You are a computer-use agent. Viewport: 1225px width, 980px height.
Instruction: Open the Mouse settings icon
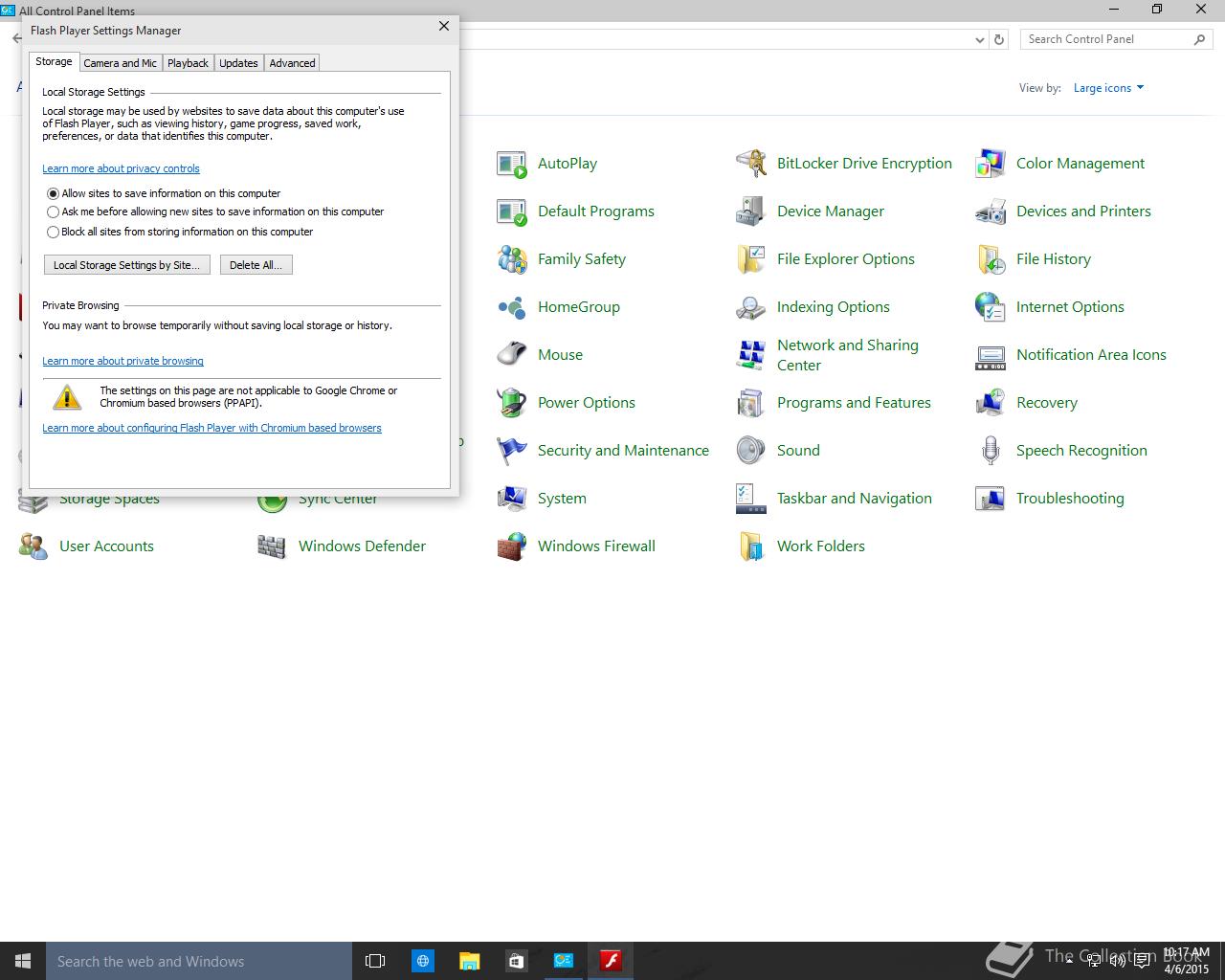tap(512, 355)
